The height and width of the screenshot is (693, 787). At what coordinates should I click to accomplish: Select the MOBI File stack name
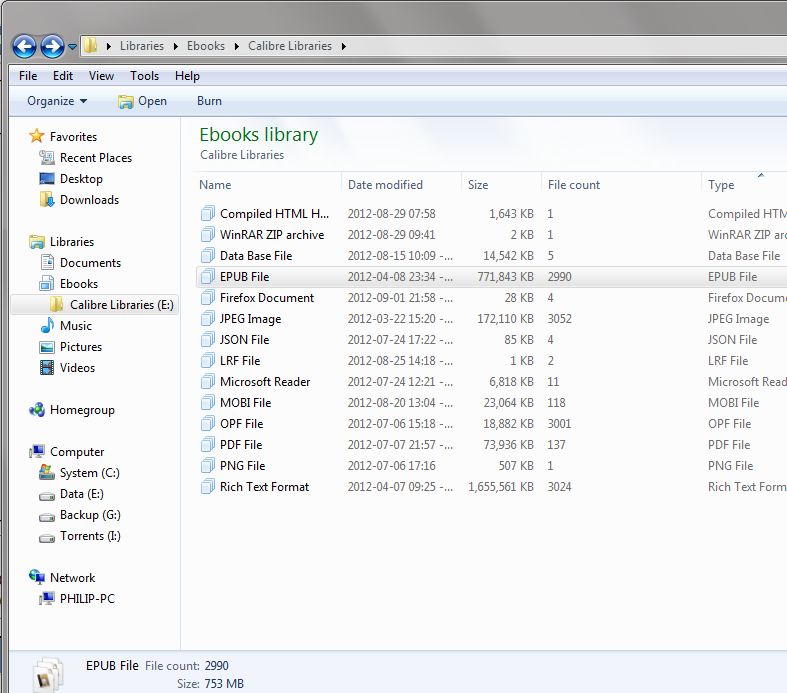[245, 403]
